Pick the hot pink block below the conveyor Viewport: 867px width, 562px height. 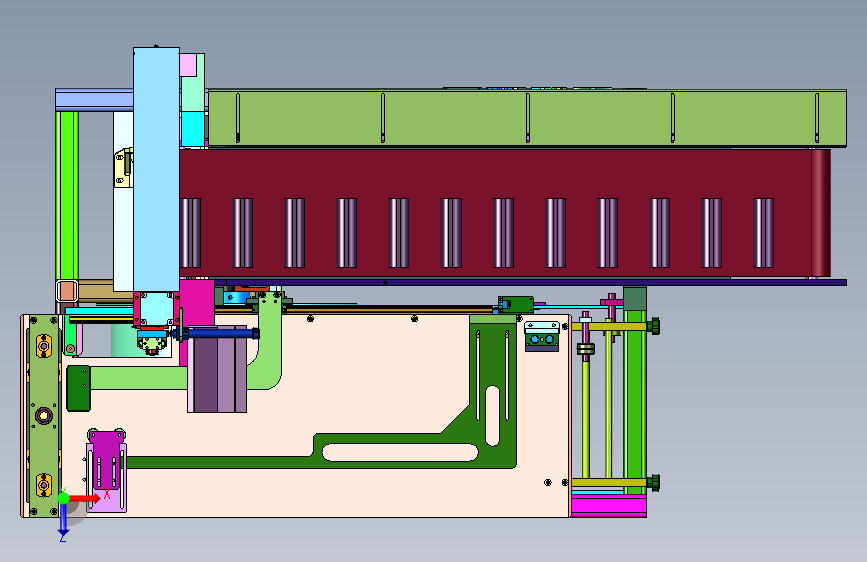[197, 303]
